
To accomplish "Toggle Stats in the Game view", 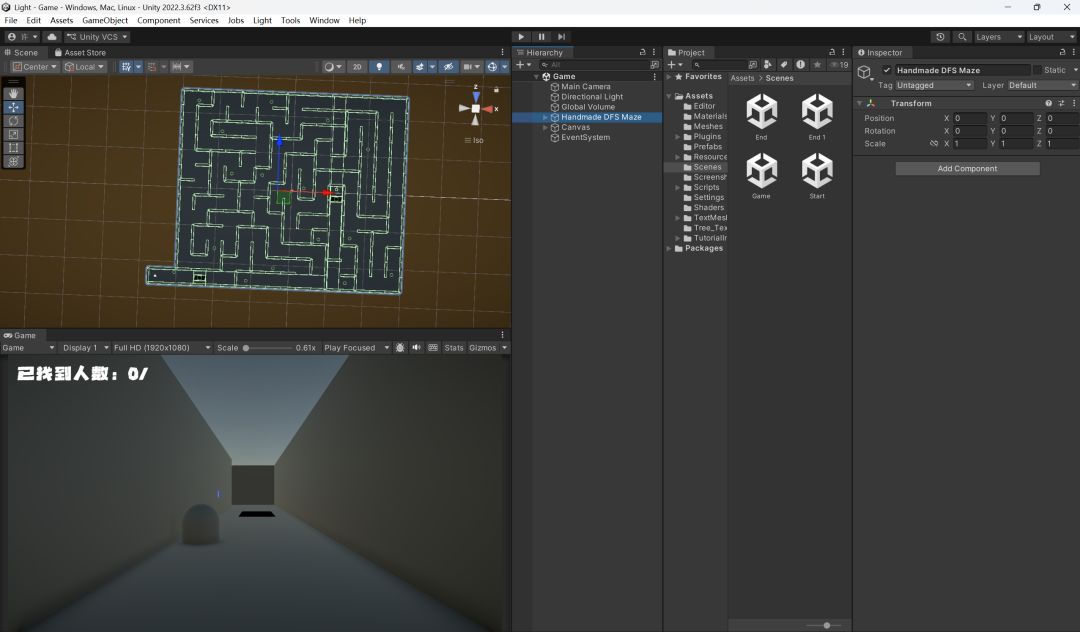I will 454,348.
